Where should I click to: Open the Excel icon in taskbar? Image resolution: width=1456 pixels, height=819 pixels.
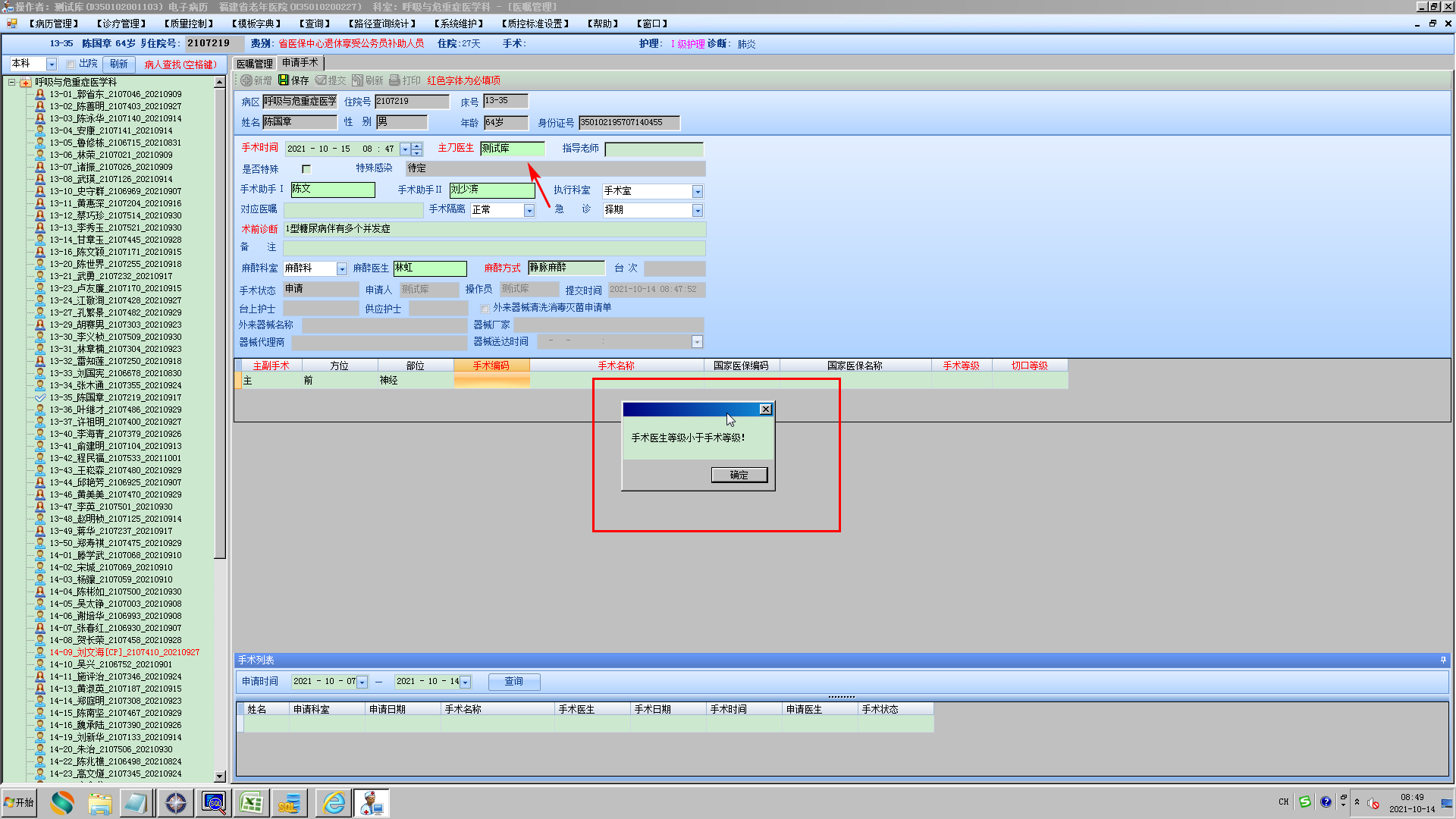pyautogui.click(x=251, y=803)
